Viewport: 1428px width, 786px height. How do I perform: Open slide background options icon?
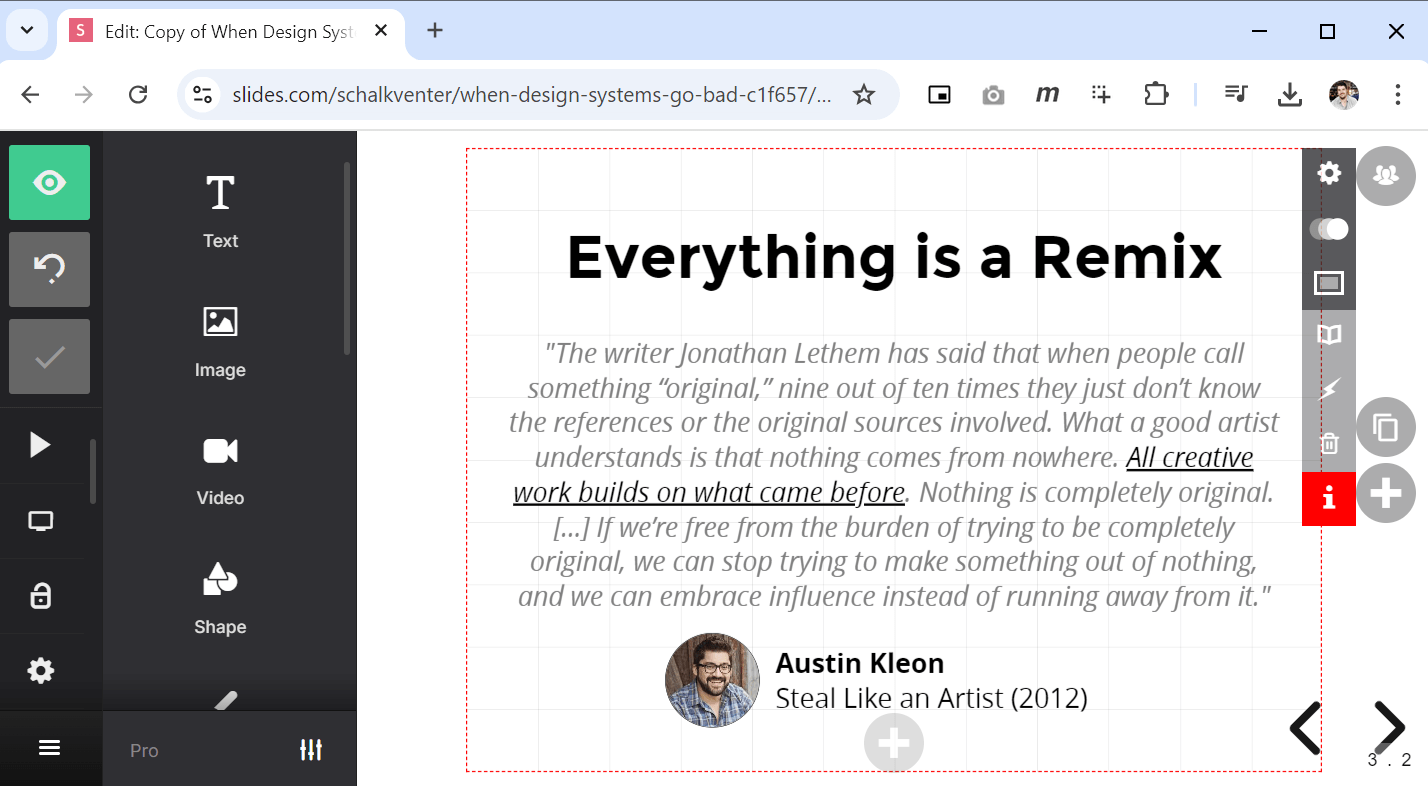click(x=1329, y=283)
